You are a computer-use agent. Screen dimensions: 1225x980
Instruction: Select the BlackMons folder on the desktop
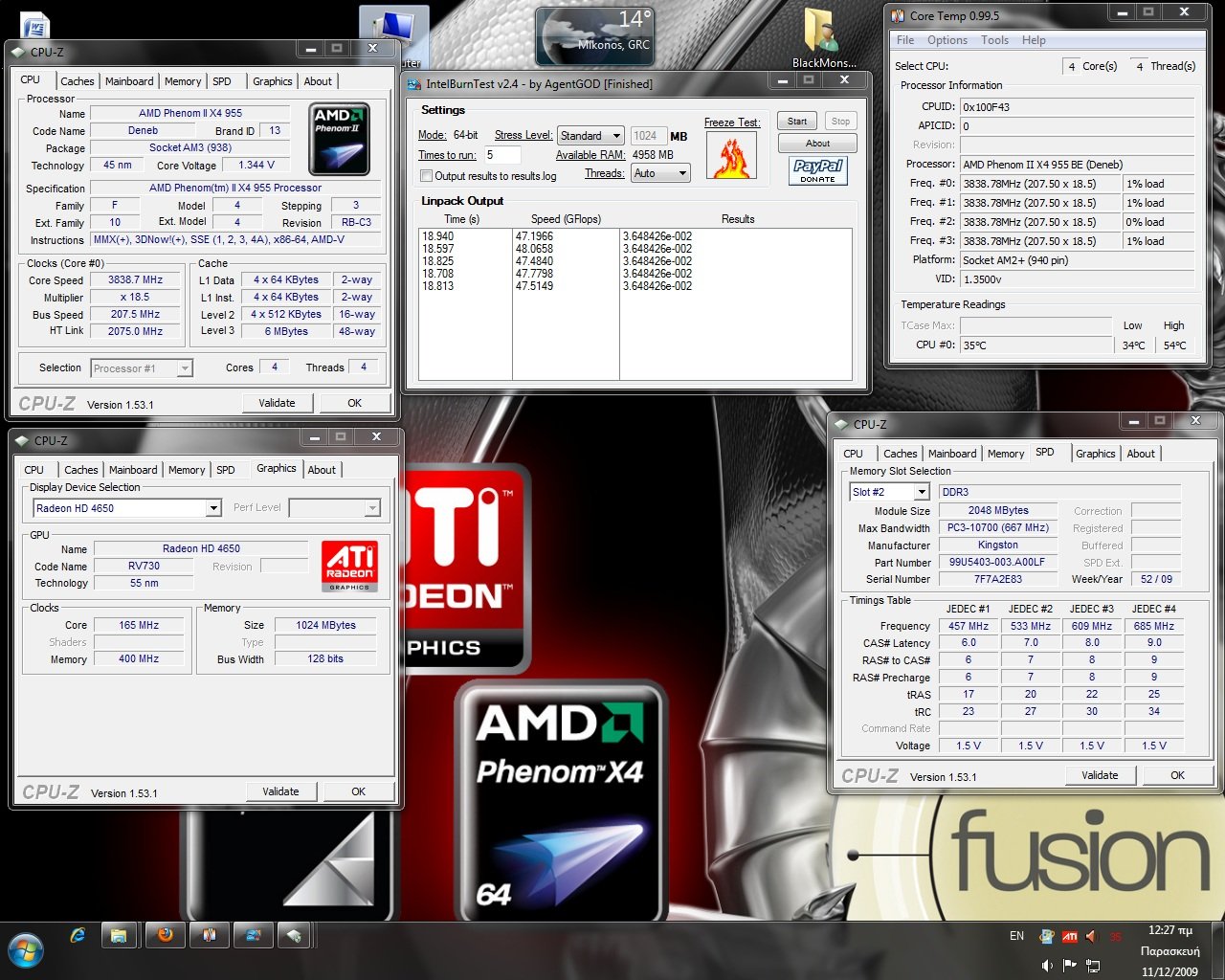click(823, 38)
